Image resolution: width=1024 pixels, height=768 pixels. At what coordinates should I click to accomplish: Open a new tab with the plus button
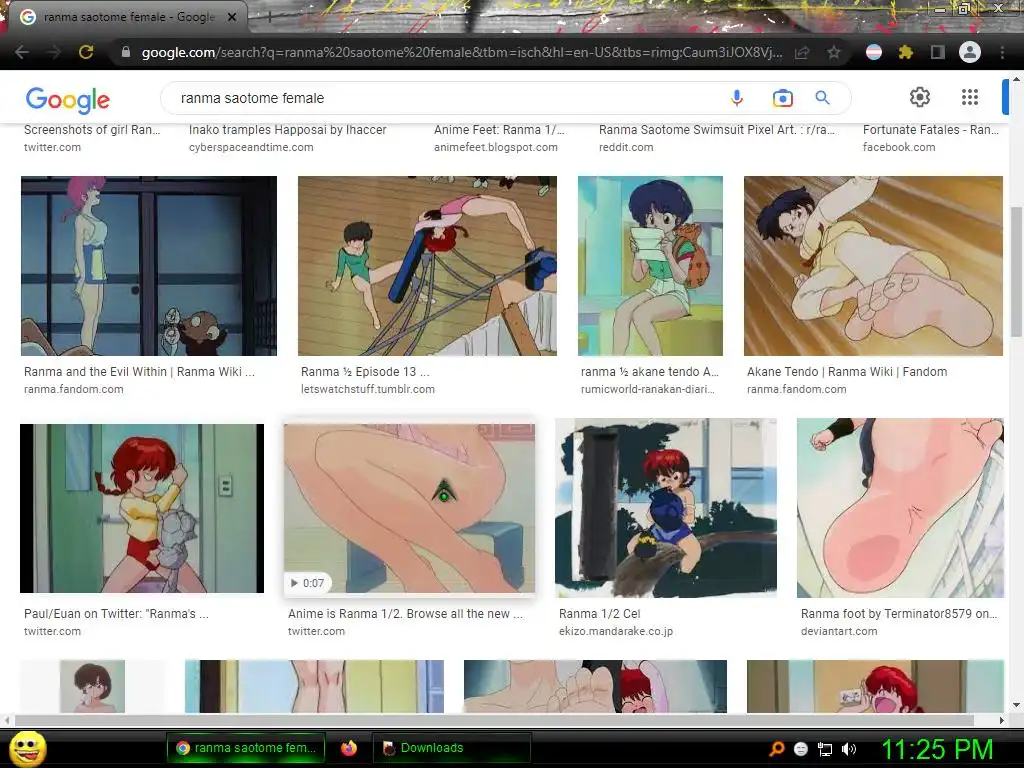(x=268, y=18)
